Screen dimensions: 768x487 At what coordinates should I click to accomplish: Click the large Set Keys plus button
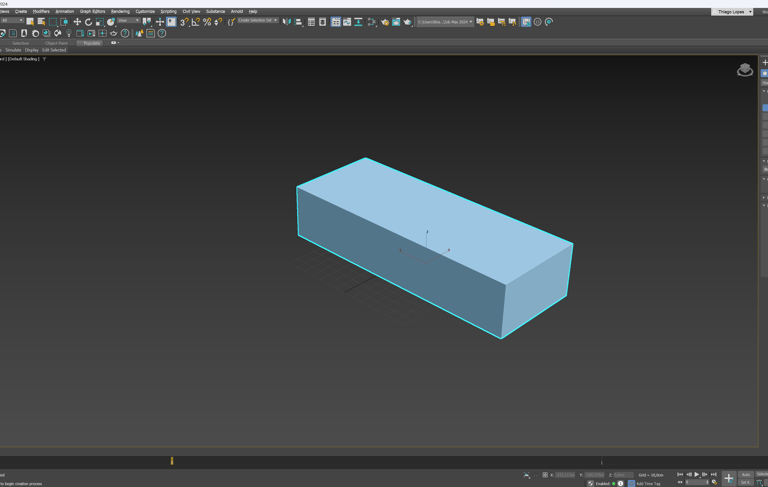click(x=729, y=478)
